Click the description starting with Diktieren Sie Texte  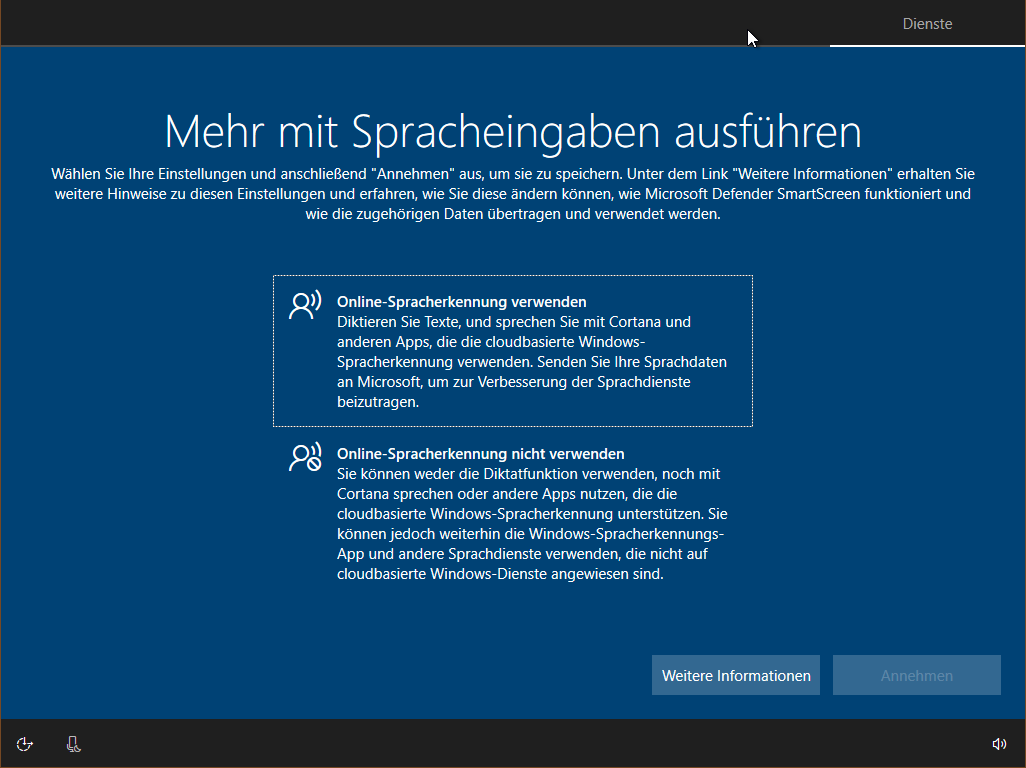click(532, 362)
